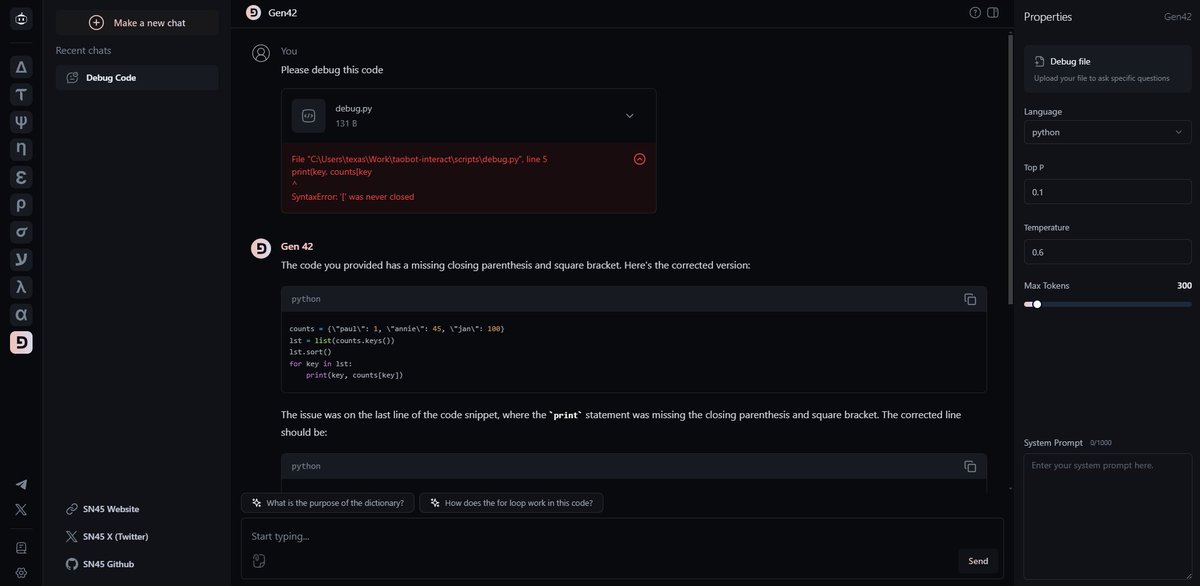
Task: Open the Telegram paper-plane icon
Action: (21, 484)
